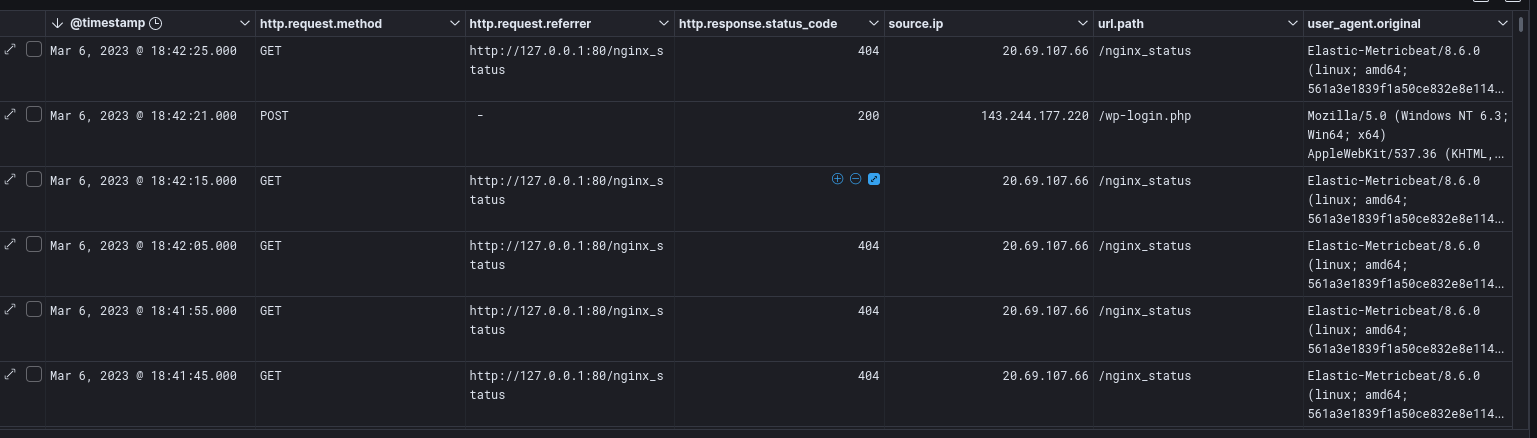
Task: Tick the checkbox for the 18:42:15 row
Action: [34, 180]
